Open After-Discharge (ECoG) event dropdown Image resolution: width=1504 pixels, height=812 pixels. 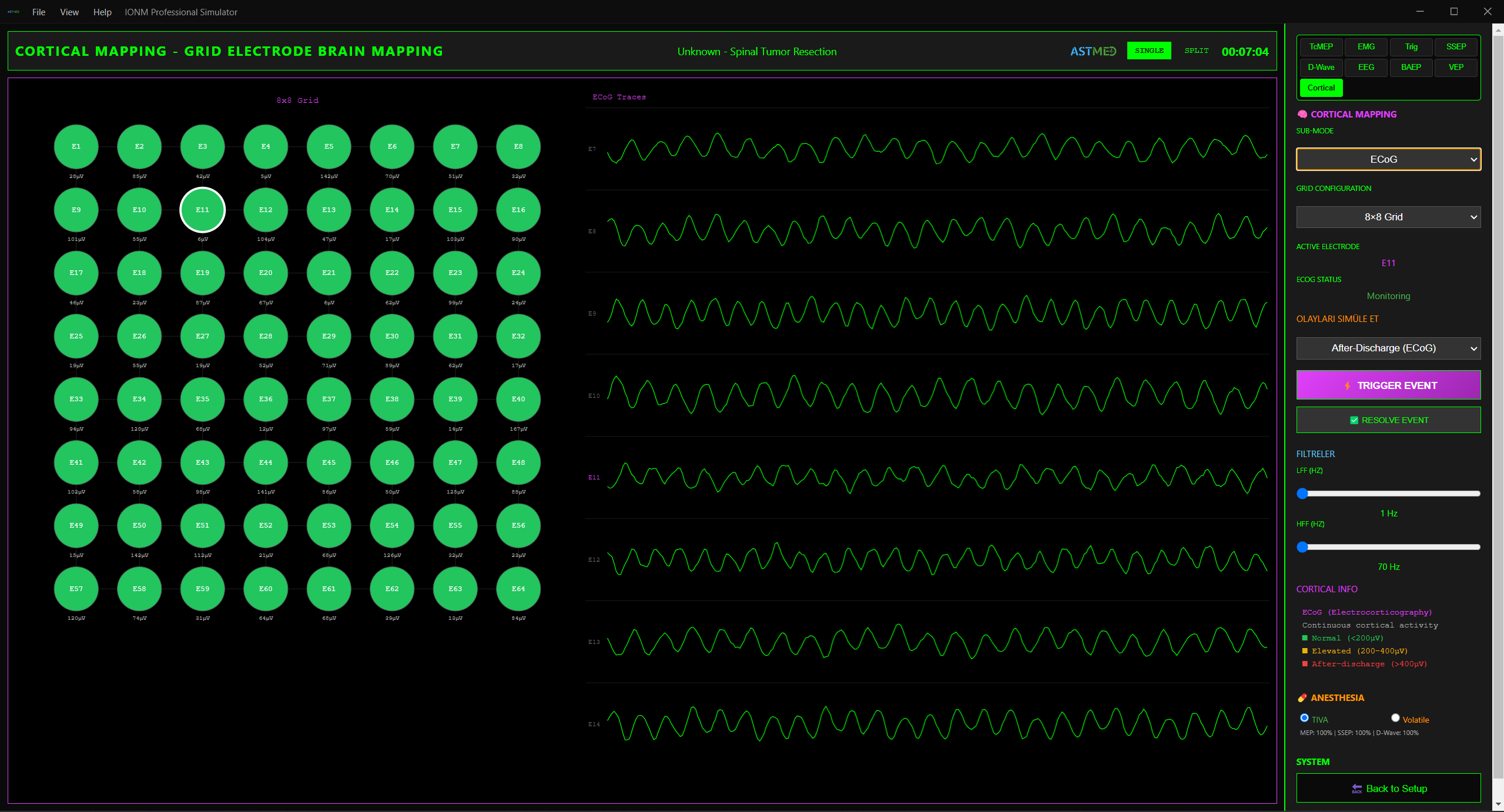(x=1388, y=348)
